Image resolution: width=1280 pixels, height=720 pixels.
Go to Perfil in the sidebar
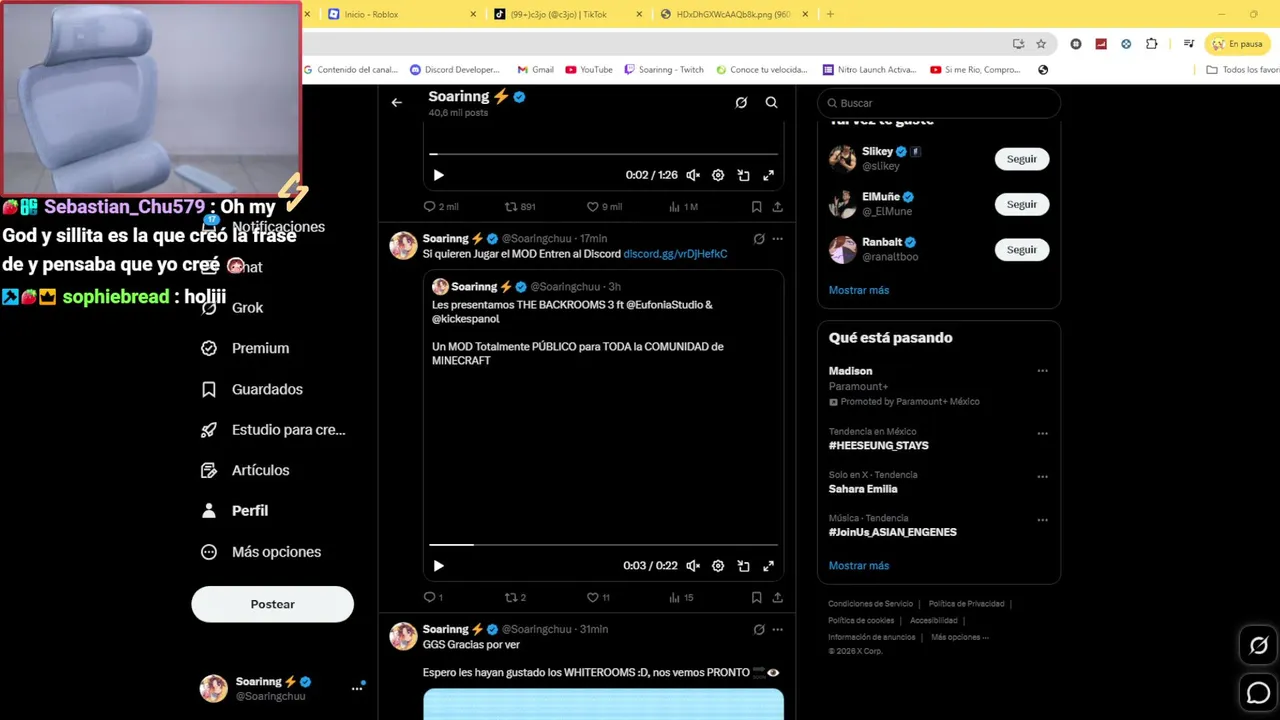(235, 511)
